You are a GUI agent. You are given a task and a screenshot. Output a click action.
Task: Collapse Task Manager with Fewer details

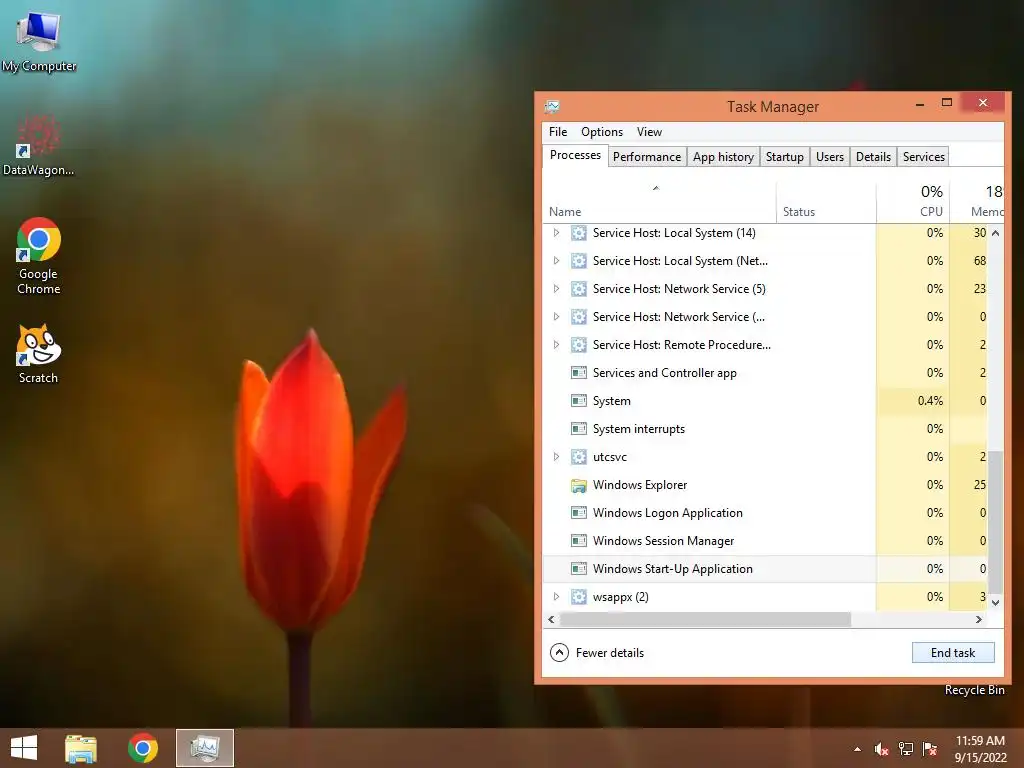(597, 652)
